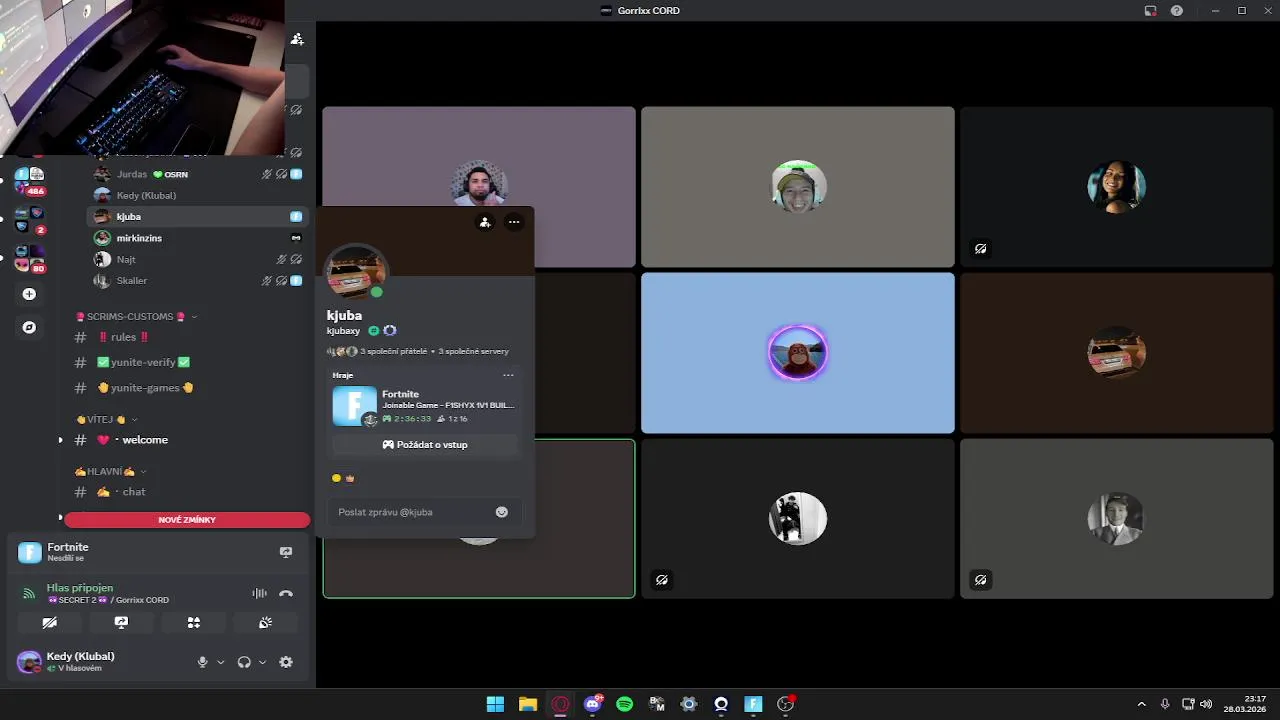Open the server folder with 486 badge
This screenshot has width=1280, height=720.
click(29, 181)
